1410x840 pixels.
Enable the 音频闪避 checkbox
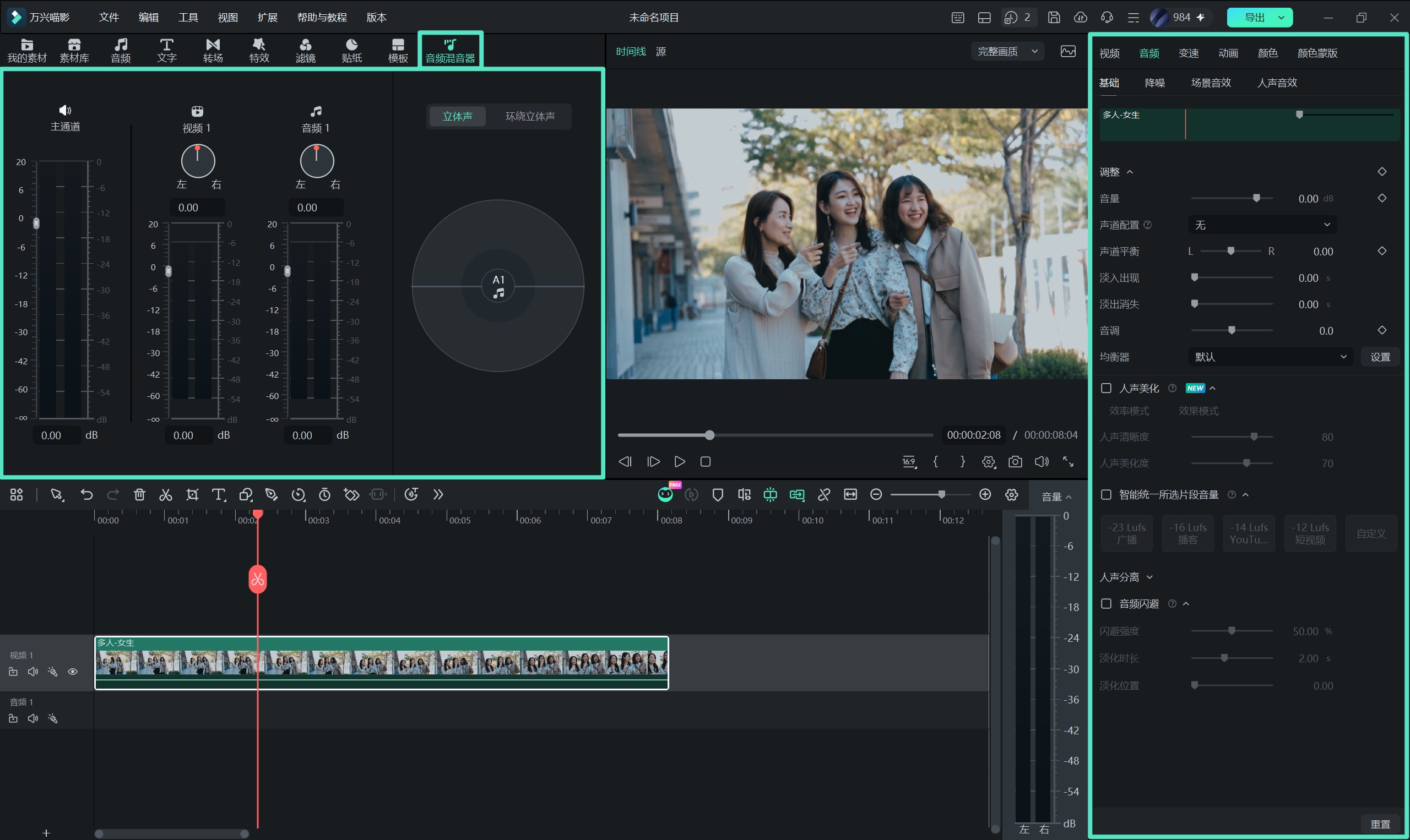point(1106,603)
